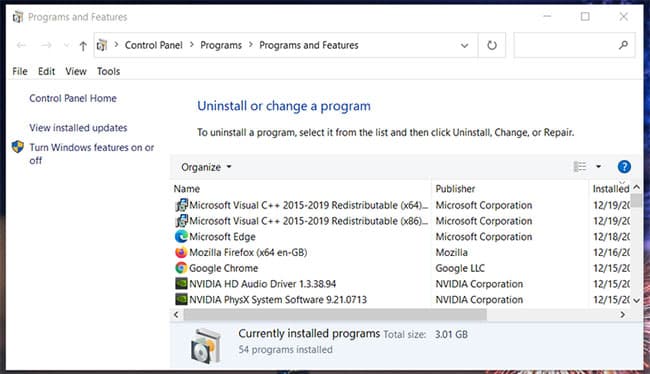Click Google LLC publisher cell
The image size is (650, 374).
pyautogui.click(x=460, y=268)
